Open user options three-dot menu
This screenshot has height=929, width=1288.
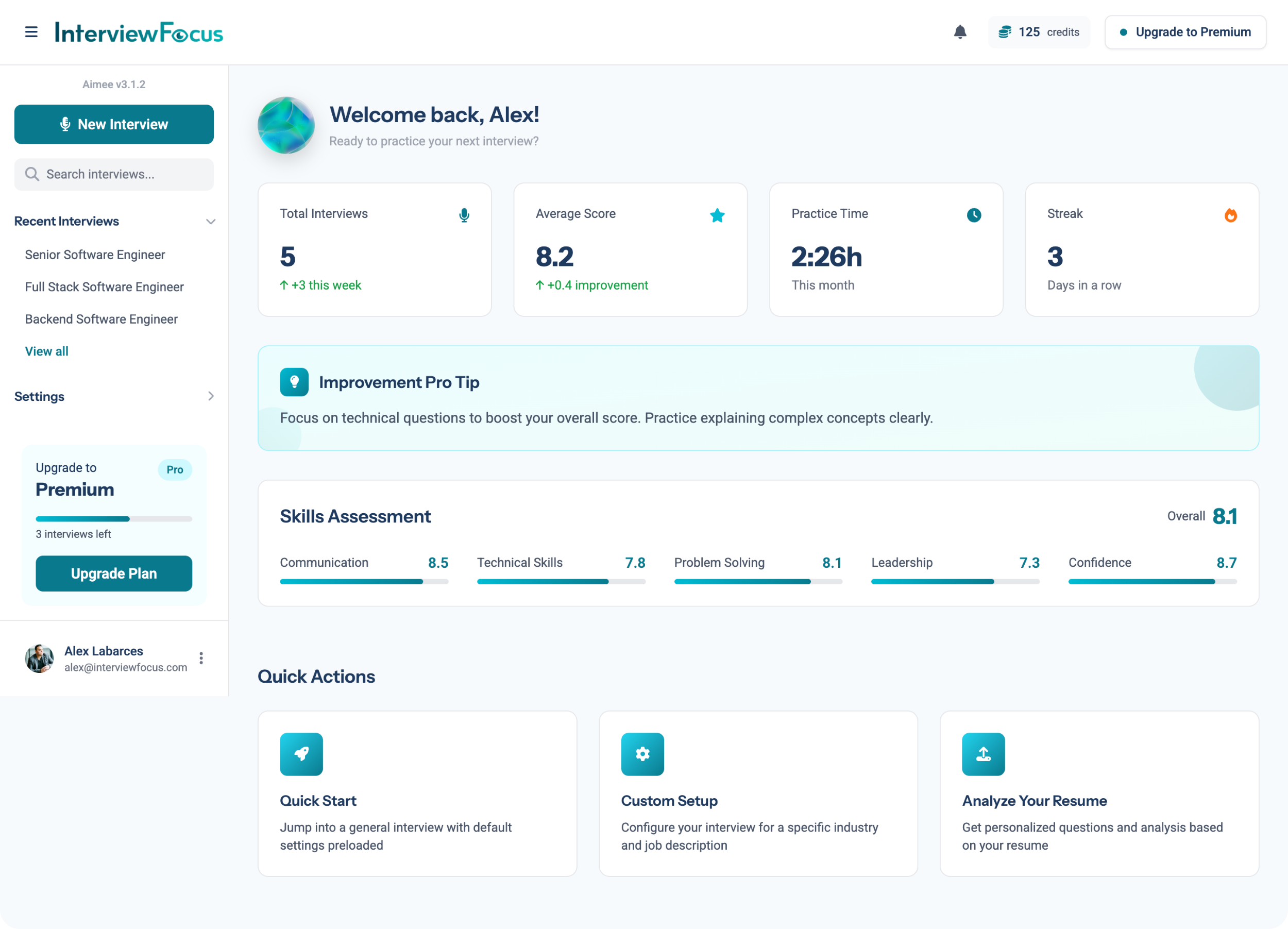click(x=201, y=658)
